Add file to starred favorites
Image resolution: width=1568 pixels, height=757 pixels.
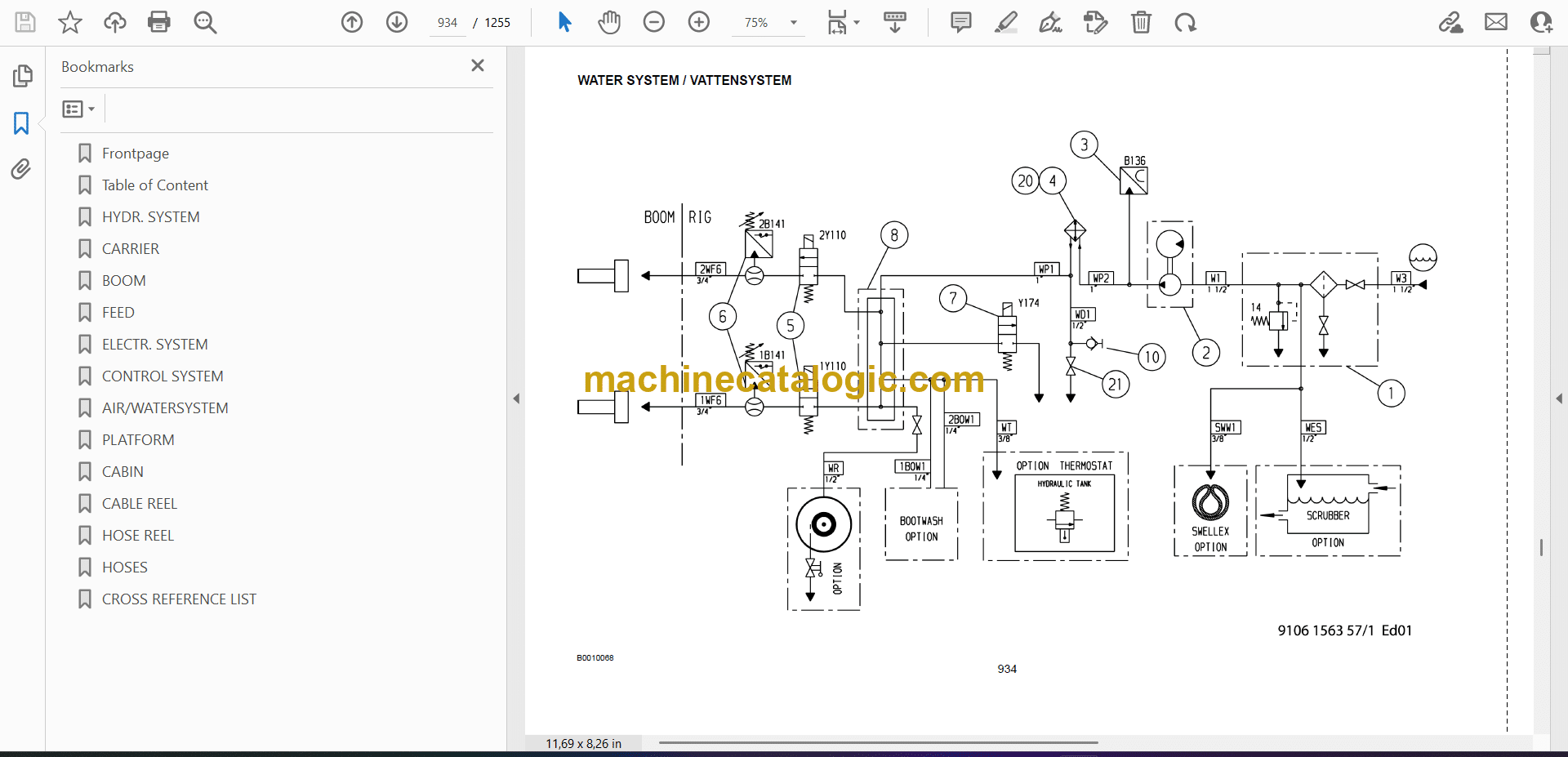click(x=70, y=22)
